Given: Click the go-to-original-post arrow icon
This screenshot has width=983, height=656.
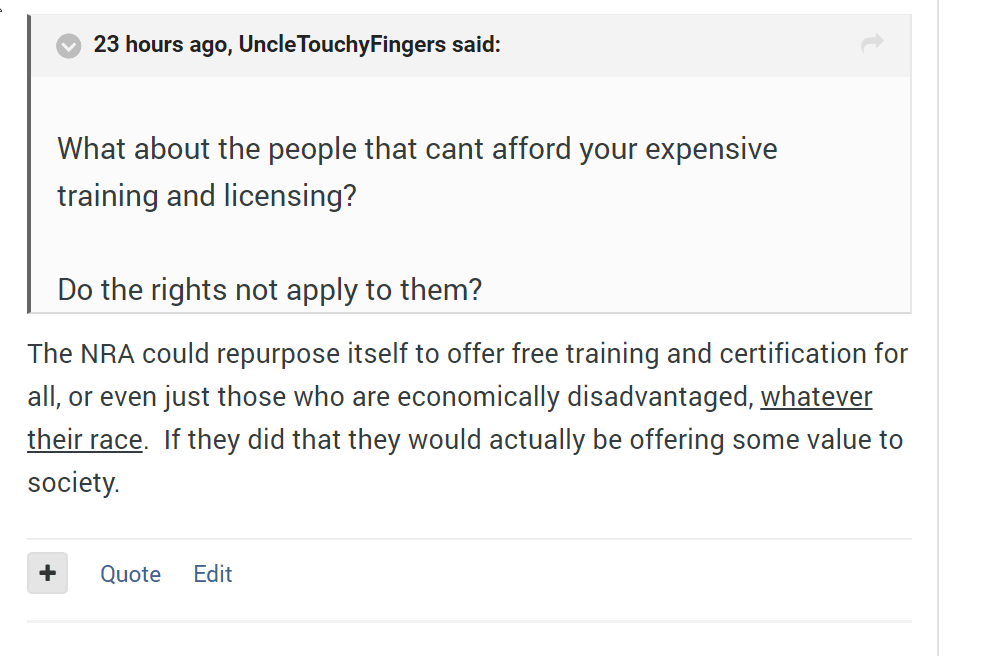Looking at the screenshot, I should (x=872, y=43).
